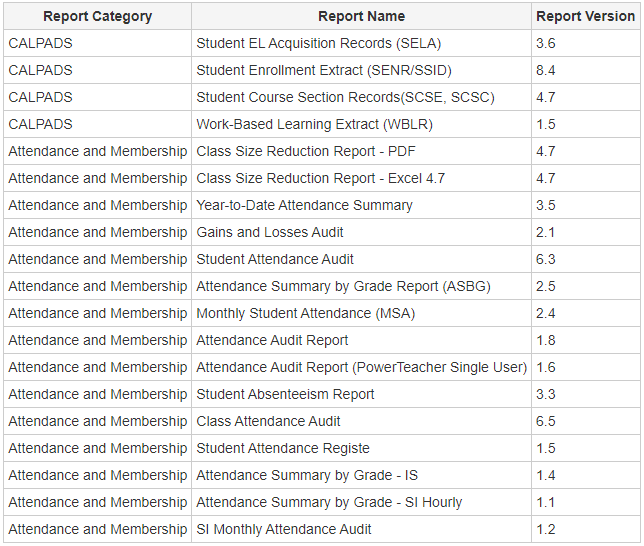
Task: Open Year-to-Date Attendance Summary report
Action: [x=304, y=205]
